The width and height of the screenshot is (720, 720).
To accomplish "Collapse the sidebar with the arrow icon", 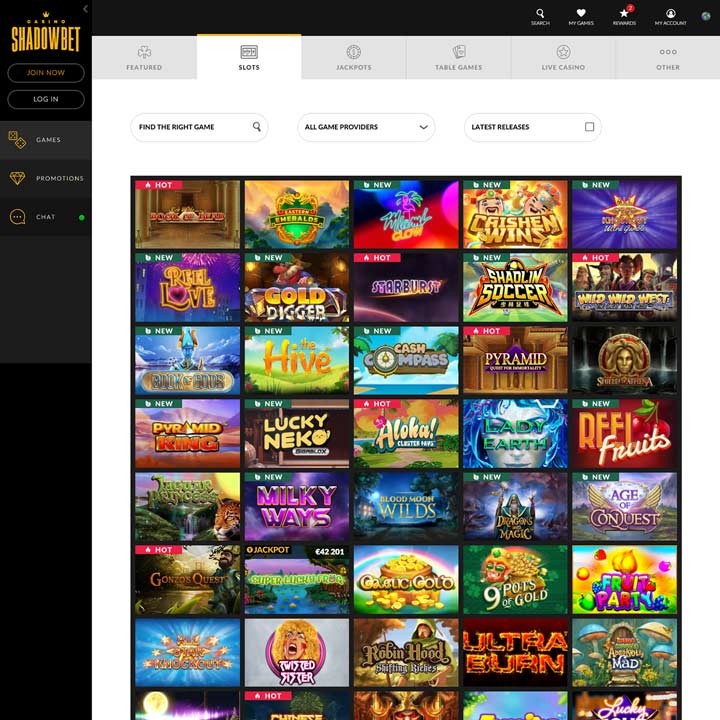I will [x=85, y=9].
